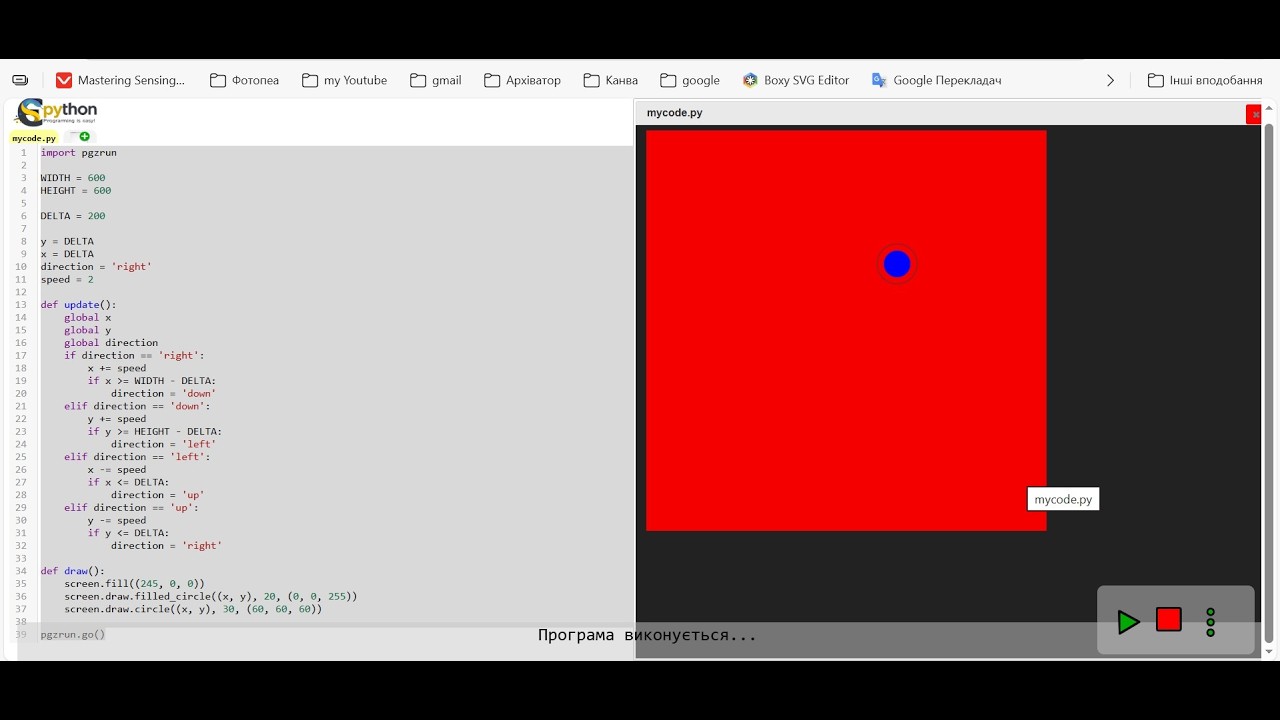Expand the bookmarks overflow chevron
The image size is (1280, 720).
click(x=1110, y=80)
